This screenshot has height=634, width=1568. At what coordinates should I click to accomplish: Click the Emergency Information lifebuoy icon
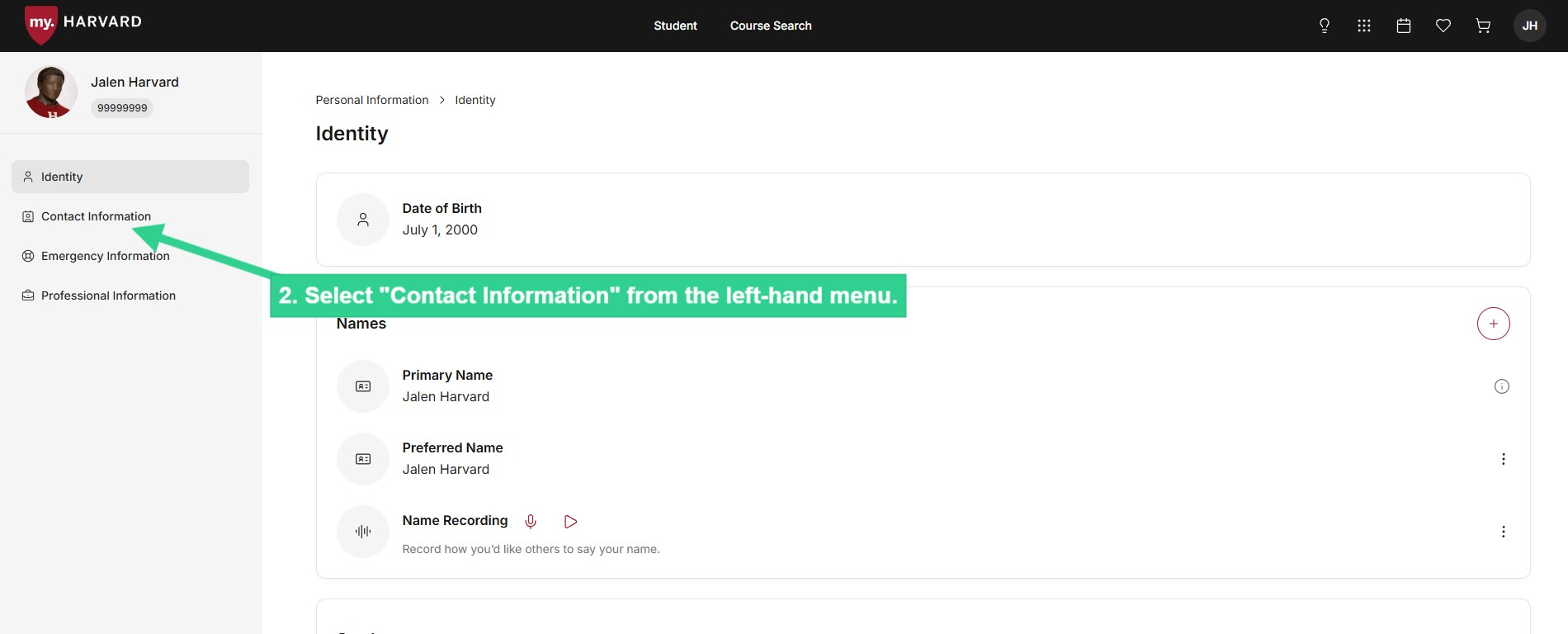[28, 256]
